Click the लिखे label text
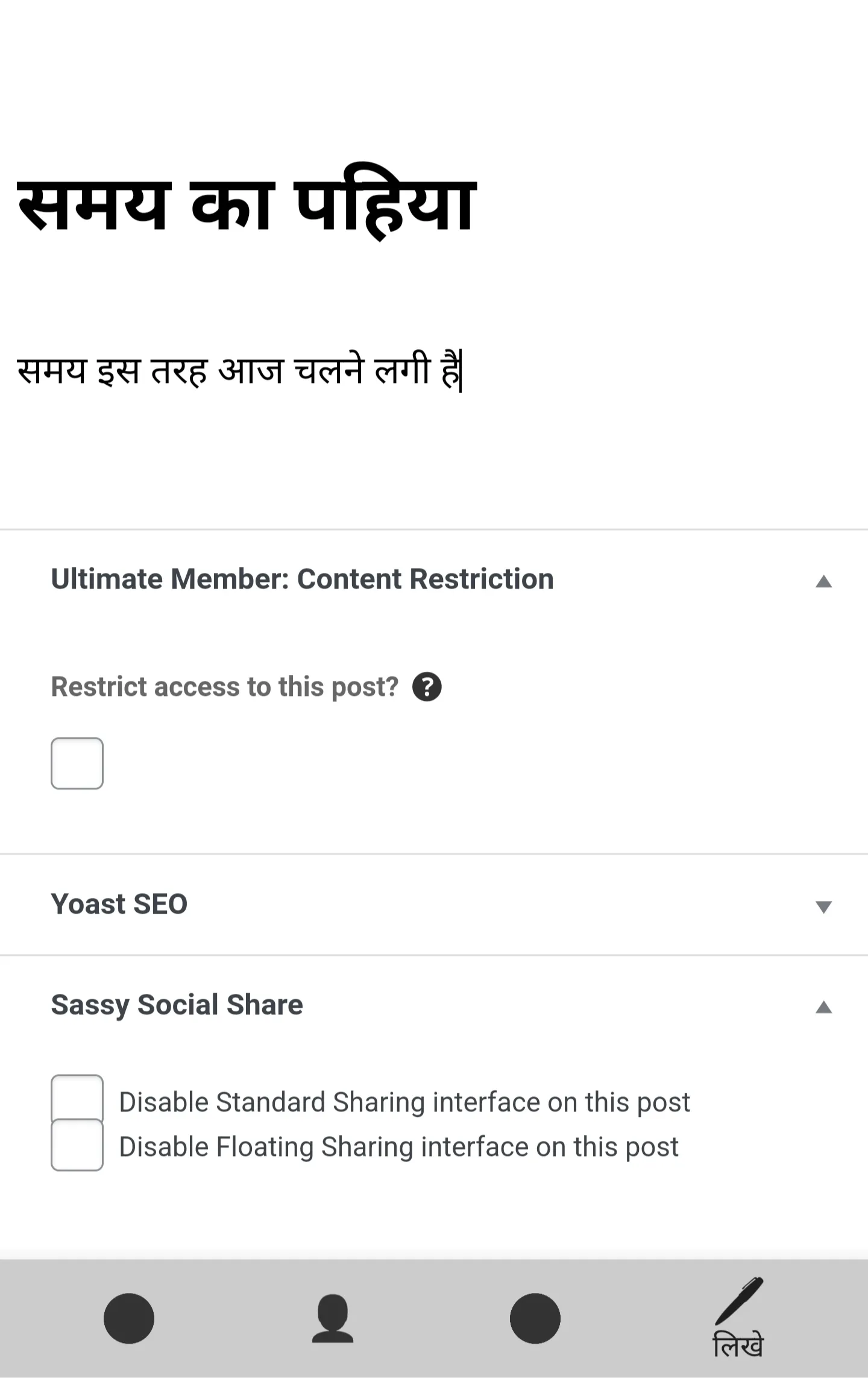 (738, 1344)
